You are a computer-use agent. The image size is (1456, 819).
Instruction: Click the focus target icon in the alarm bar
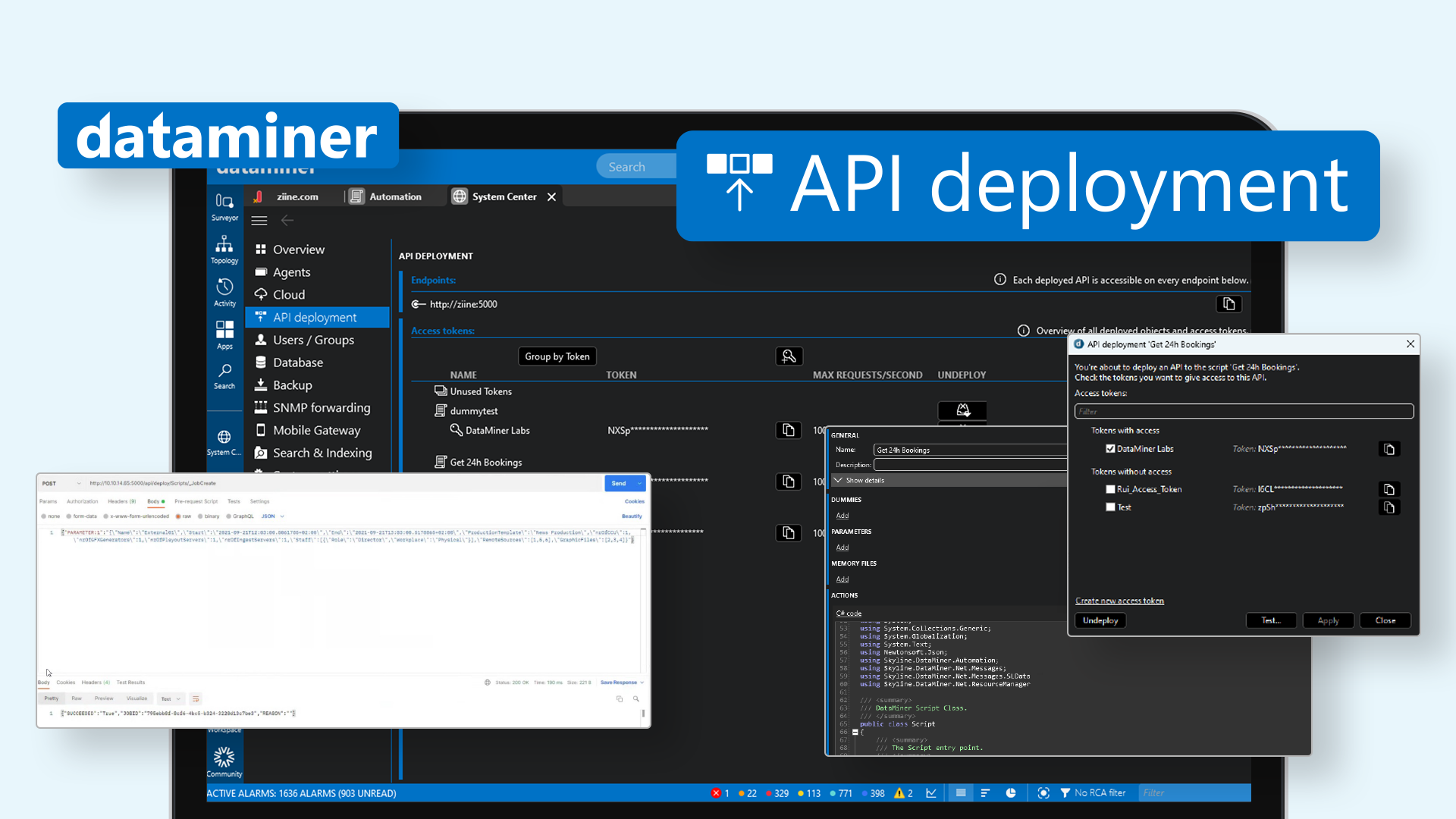(1043, 793)
